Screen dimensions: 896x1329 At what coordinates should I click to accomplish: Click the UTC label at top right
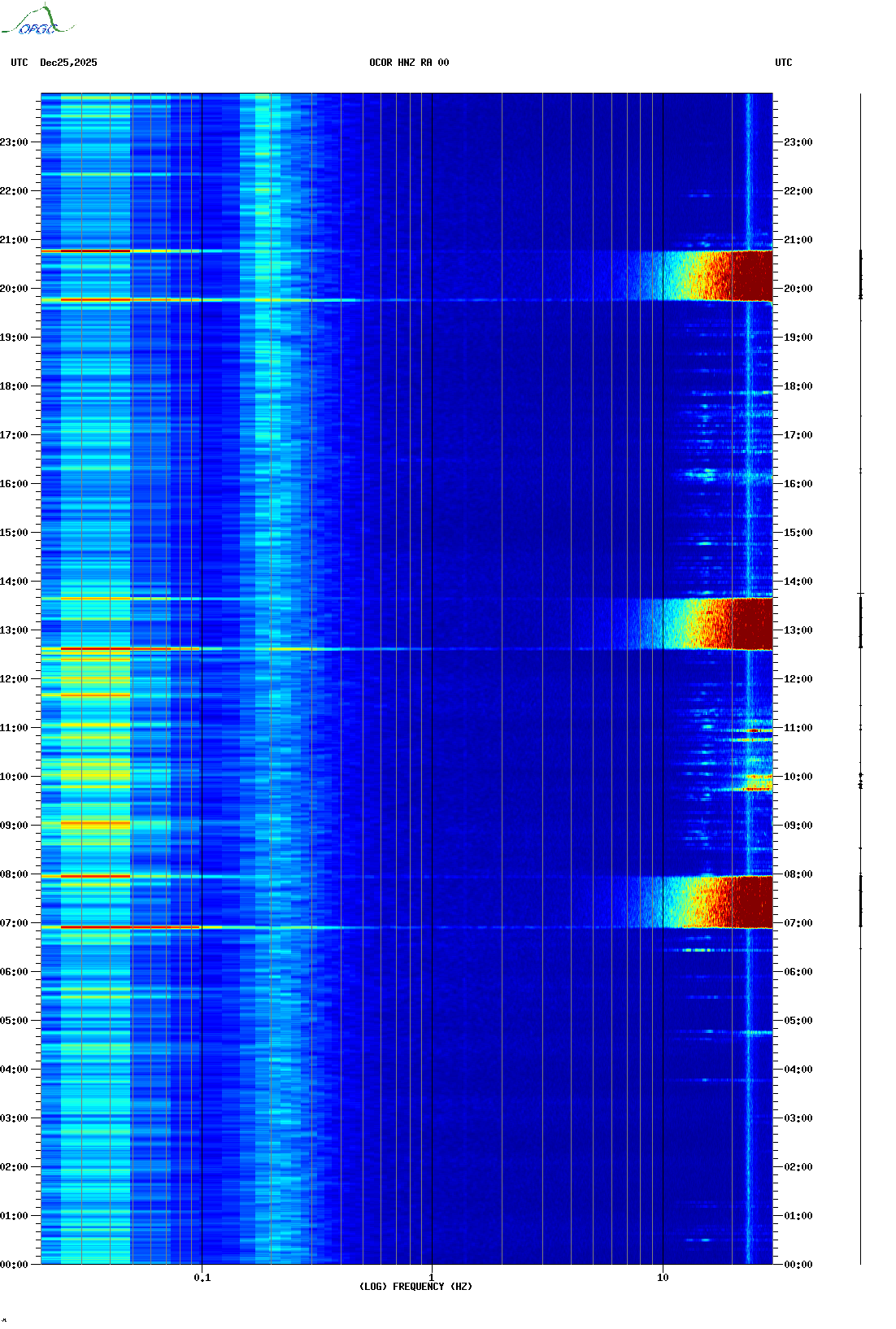pos(783,63)
